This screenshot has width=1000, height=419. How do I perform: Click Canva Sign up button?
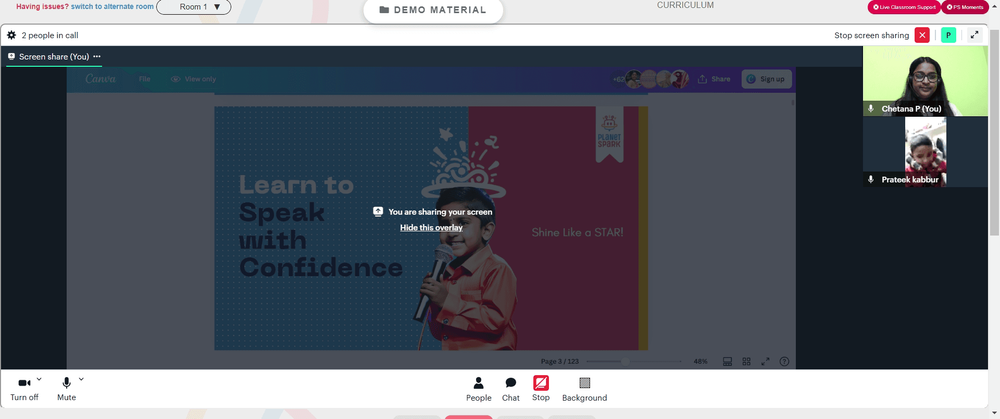click(x=767, y=79)
